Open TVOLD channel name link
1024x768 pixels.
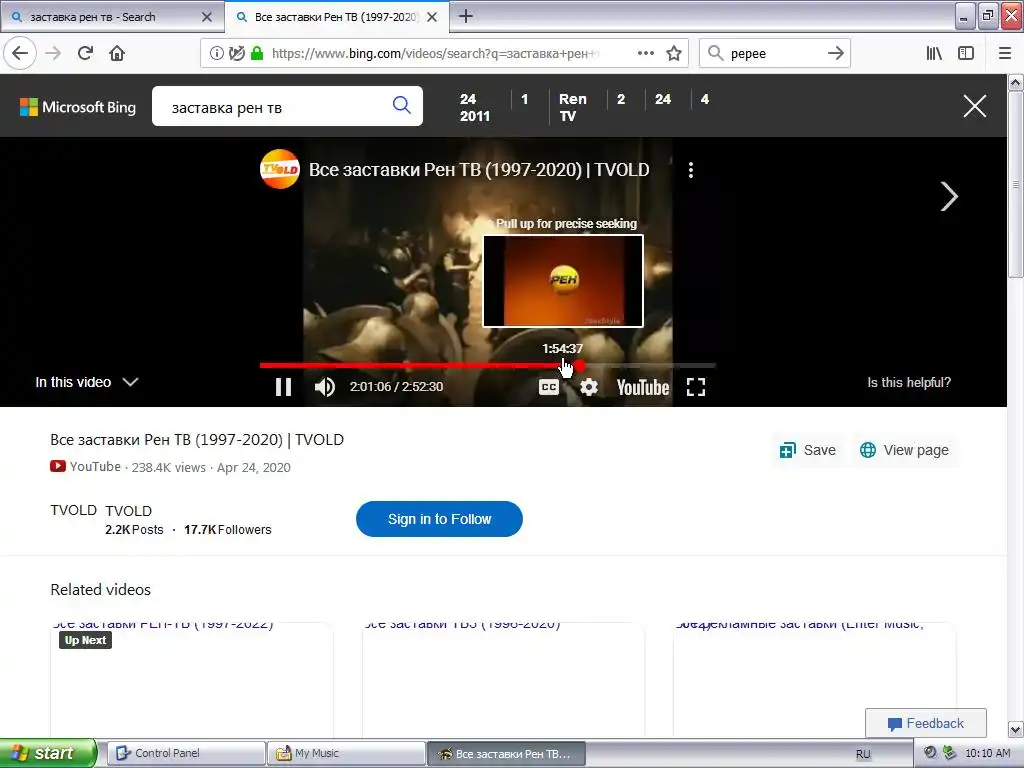[x=129, y=511]
